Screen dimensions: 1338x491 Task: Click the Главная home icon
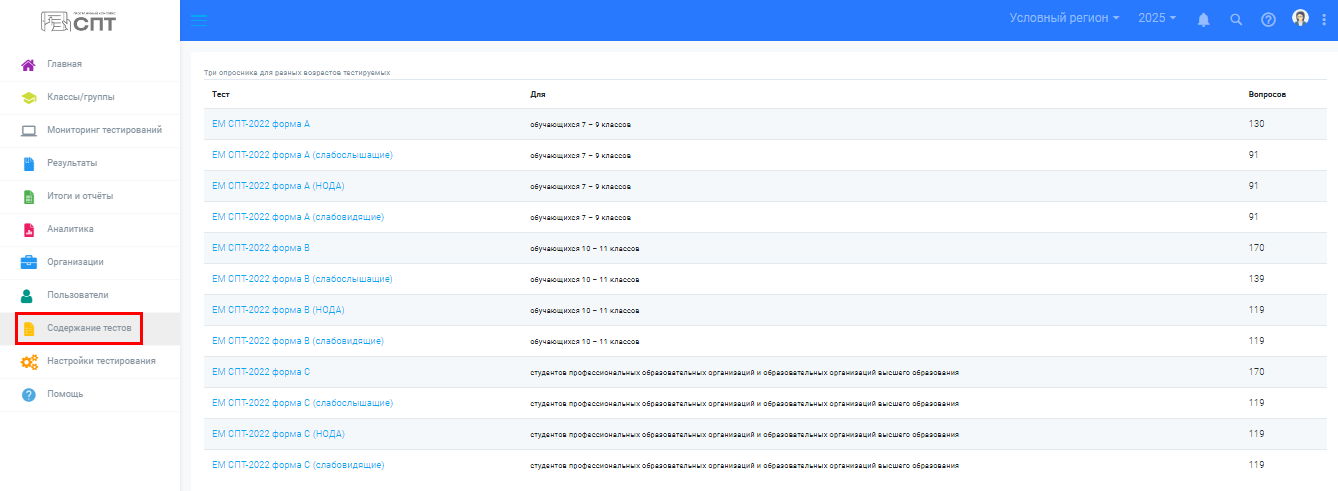(x=29, y=65)
